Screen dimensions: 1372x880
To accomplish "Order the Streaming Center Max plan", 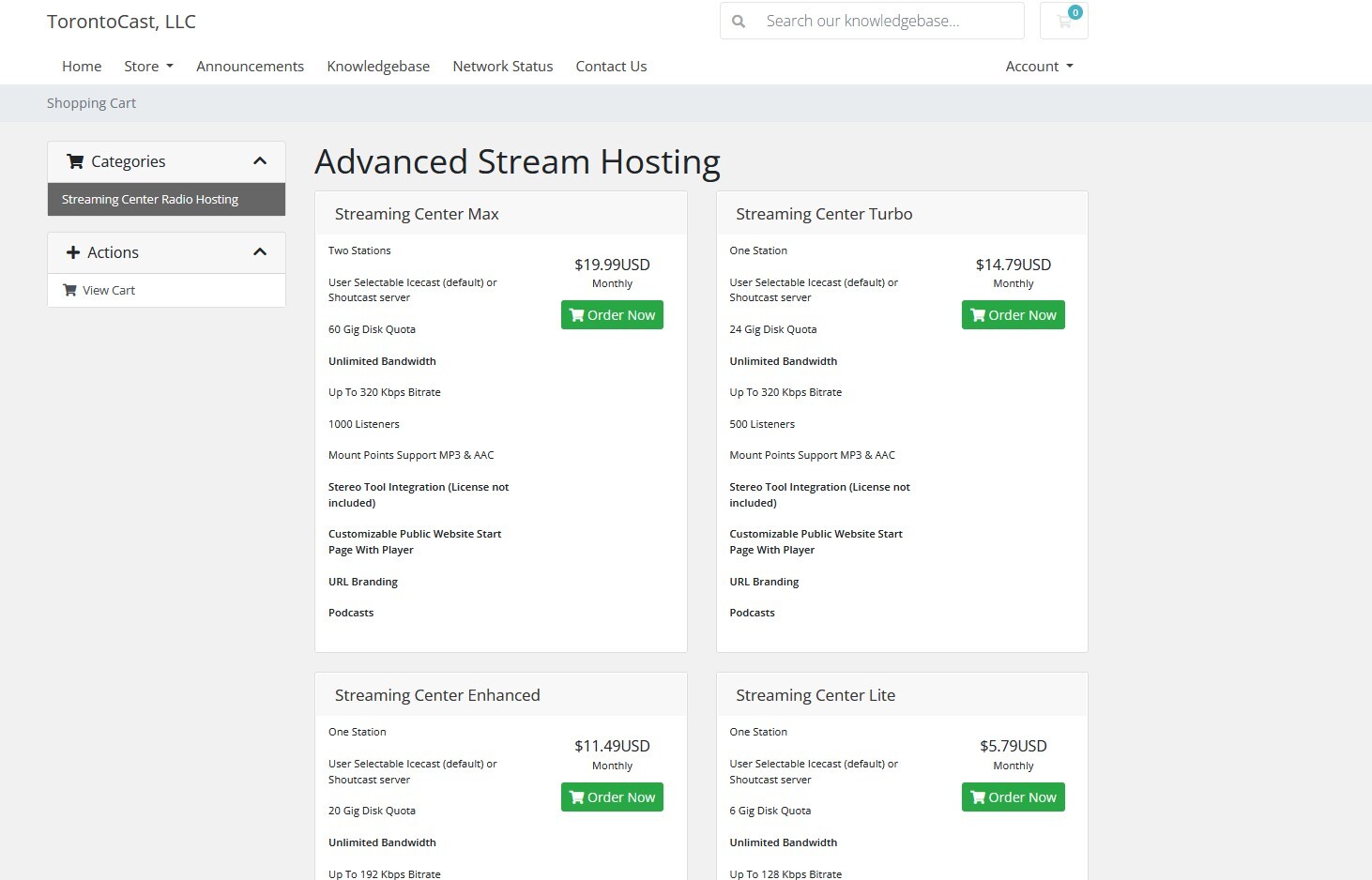I will click(x=612, y=315).
